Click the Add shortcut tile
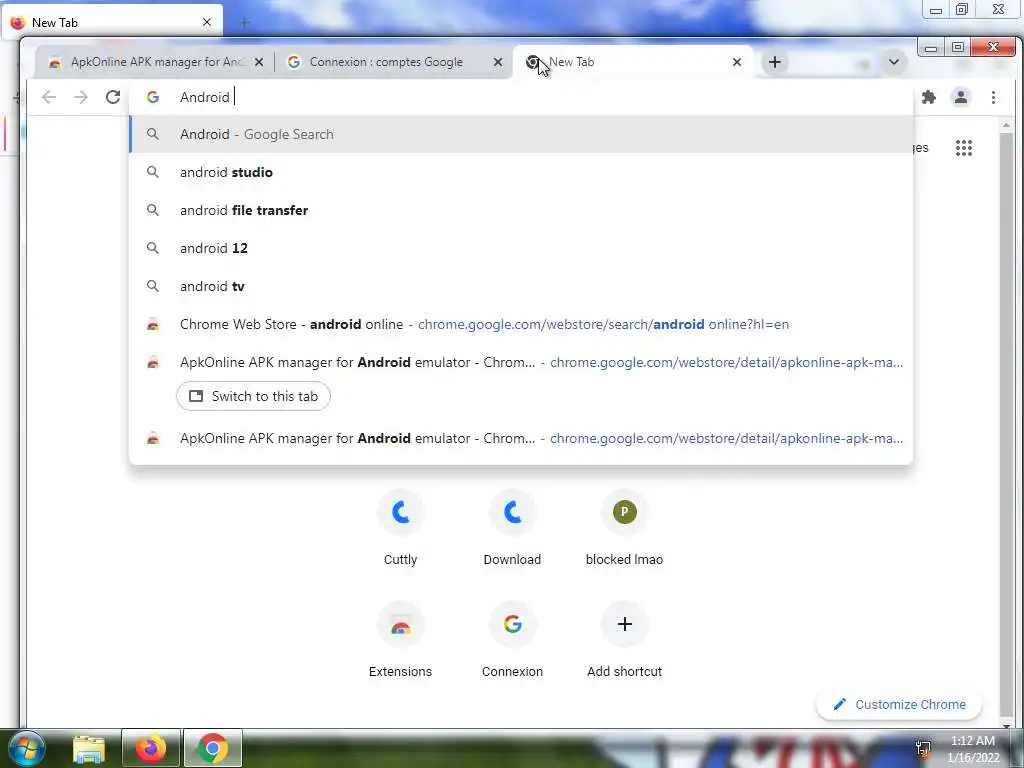 [624, 641]
